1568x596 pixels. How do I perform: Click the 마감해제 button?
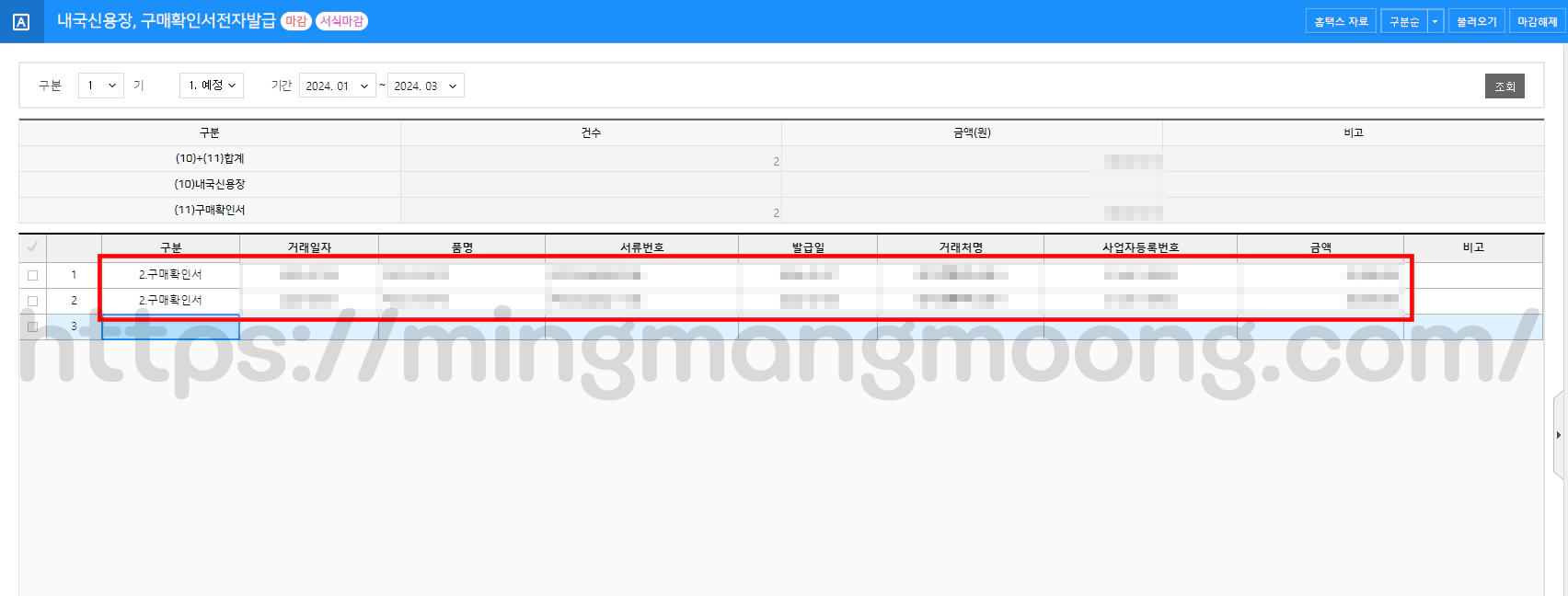[x=1538, y=21]
